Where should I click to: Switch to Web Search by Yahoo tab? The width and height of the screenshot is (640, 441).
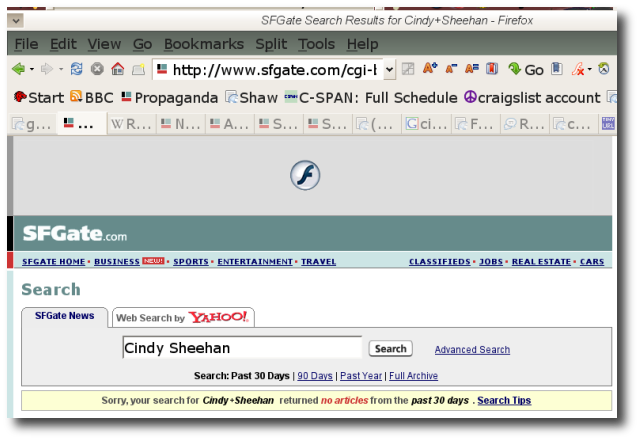tap(182, 318)
